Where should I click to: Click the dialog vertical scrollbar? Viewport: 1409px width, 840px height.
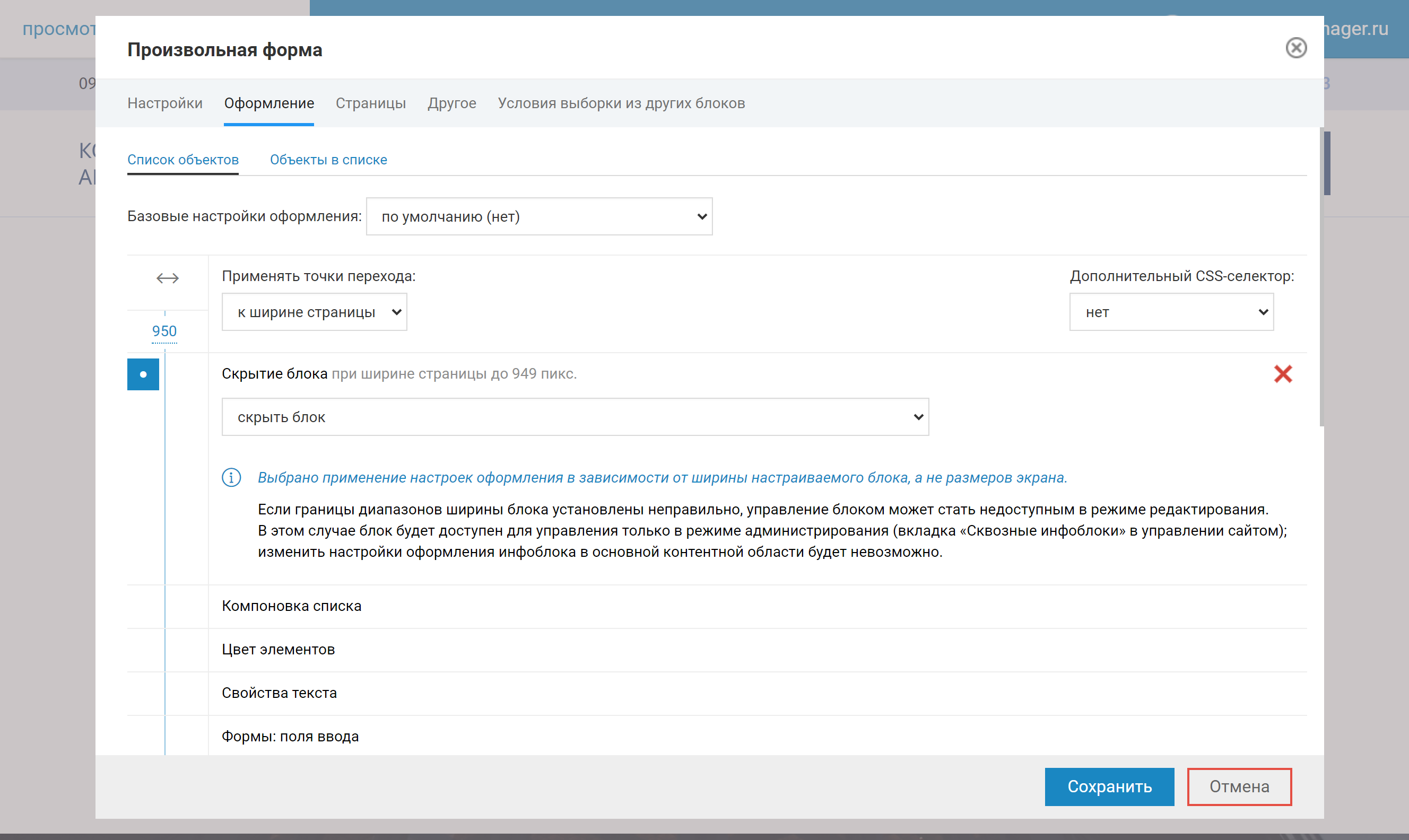[1321, 277]
